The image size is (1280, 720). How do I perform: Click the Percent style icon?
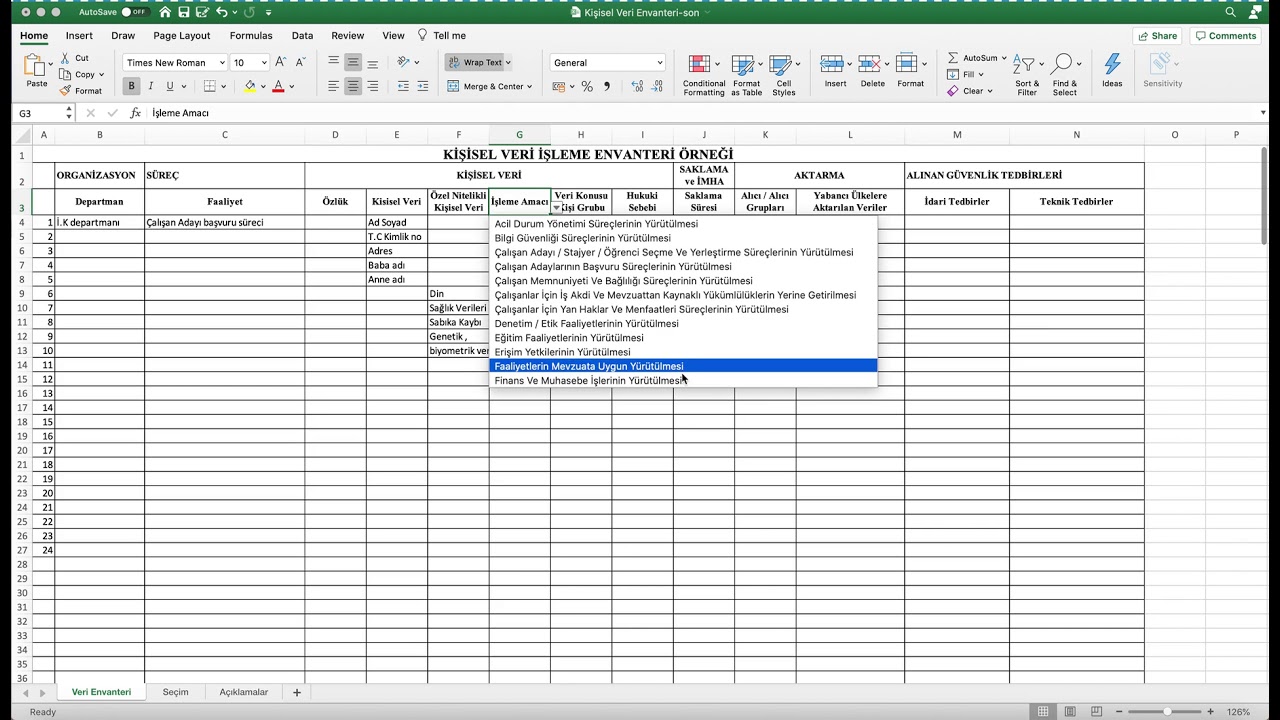587,87
